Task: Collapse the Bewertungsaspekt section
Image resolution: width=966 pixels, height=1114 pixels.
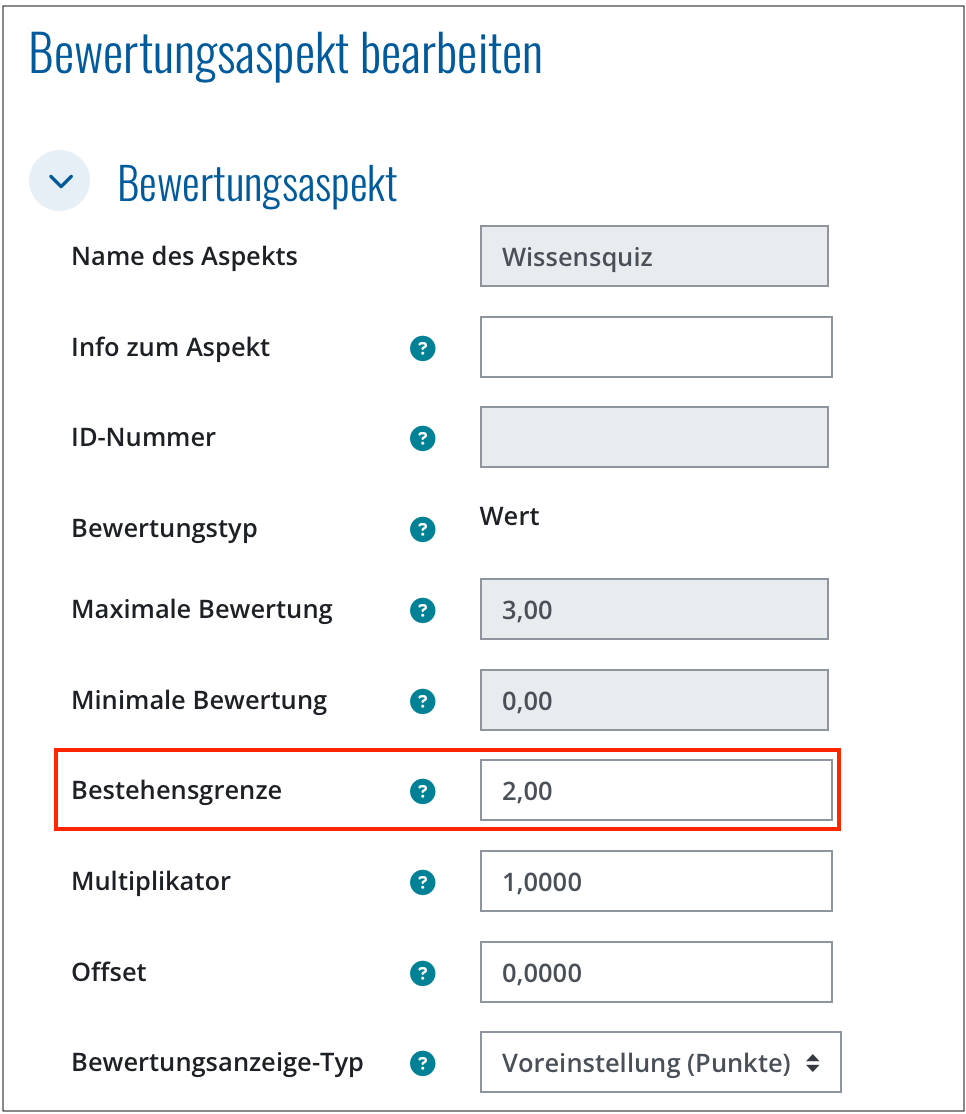Action: 59,181
